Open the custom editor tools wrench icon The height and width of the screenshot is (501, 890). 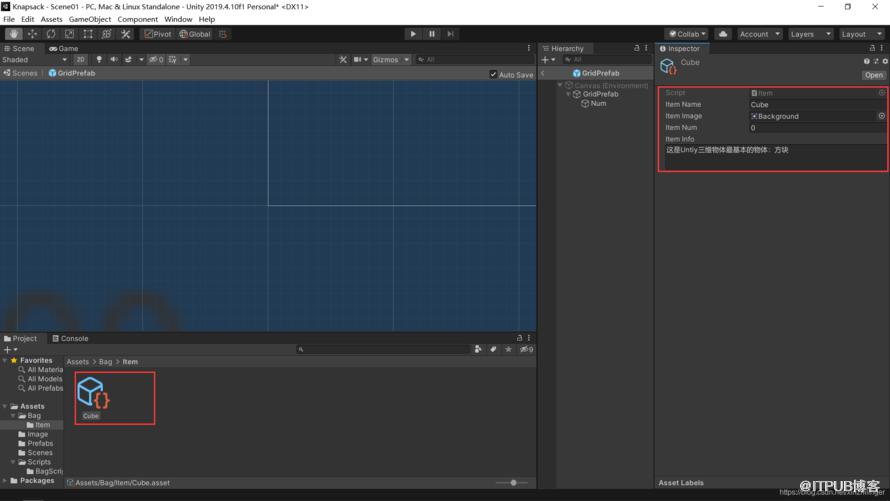(125, 34)
